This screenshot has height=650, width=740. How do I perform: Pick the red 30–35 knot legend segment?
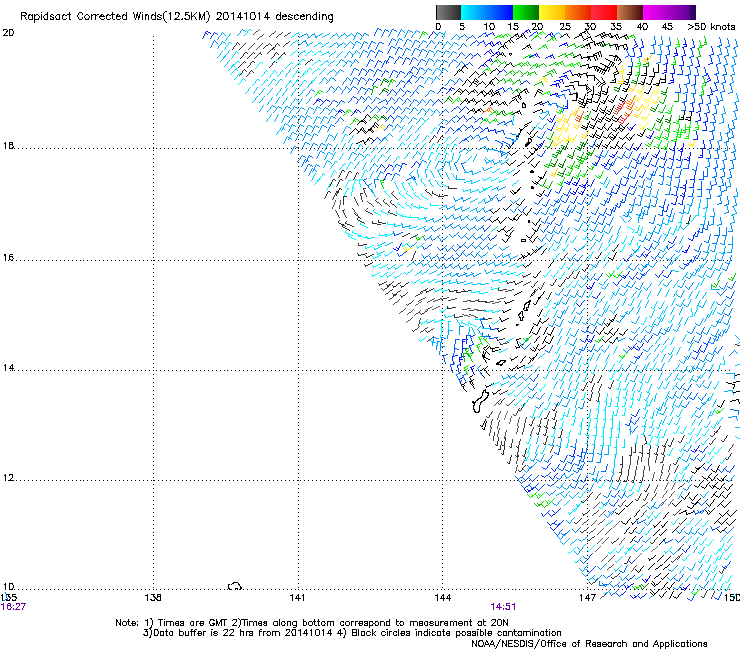click(x=604, y=12)
